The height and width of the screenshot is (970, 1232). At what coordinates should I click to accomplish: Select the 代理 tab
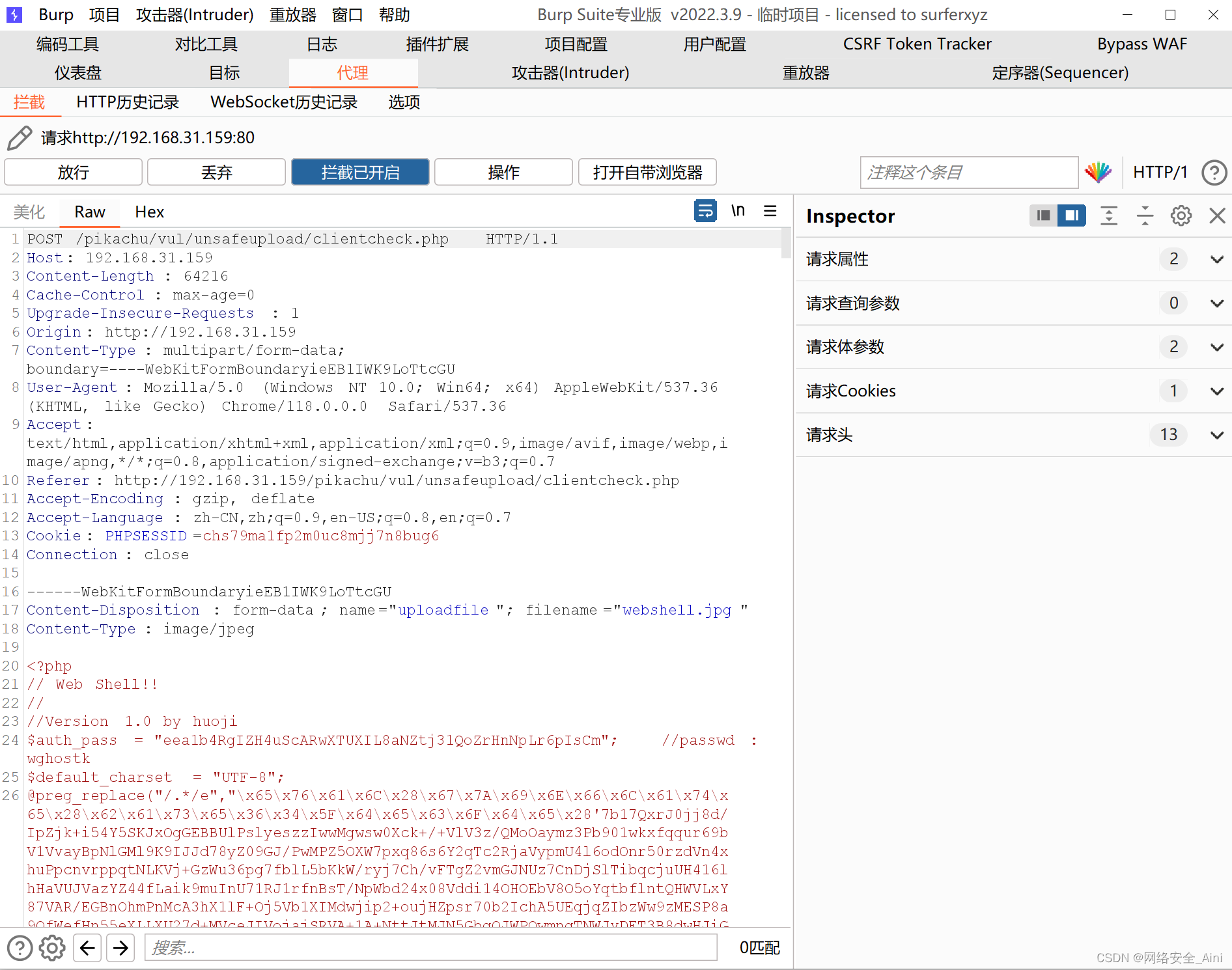[x=353, y=73]
